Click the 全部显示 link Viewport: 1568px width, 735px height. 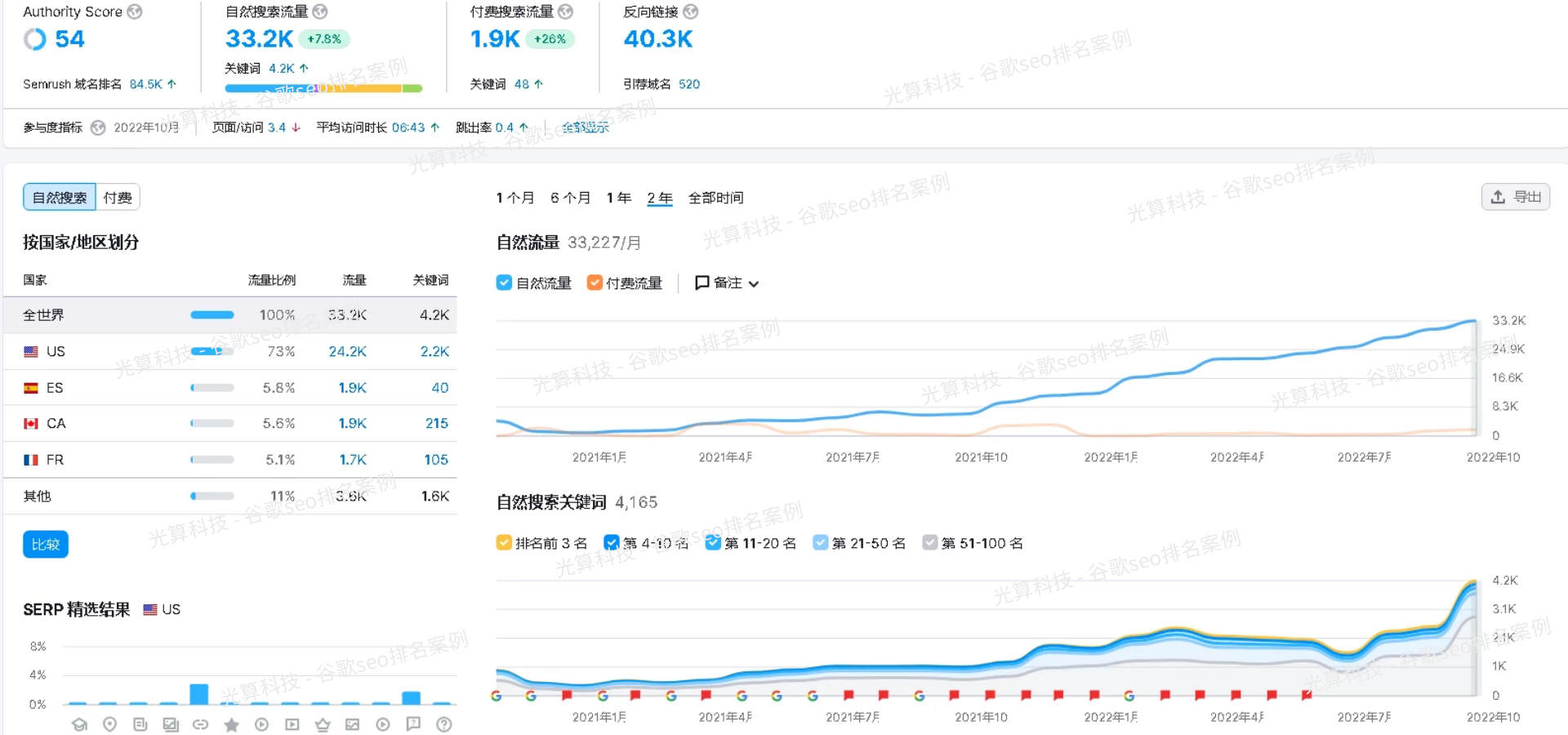point(586,127)
